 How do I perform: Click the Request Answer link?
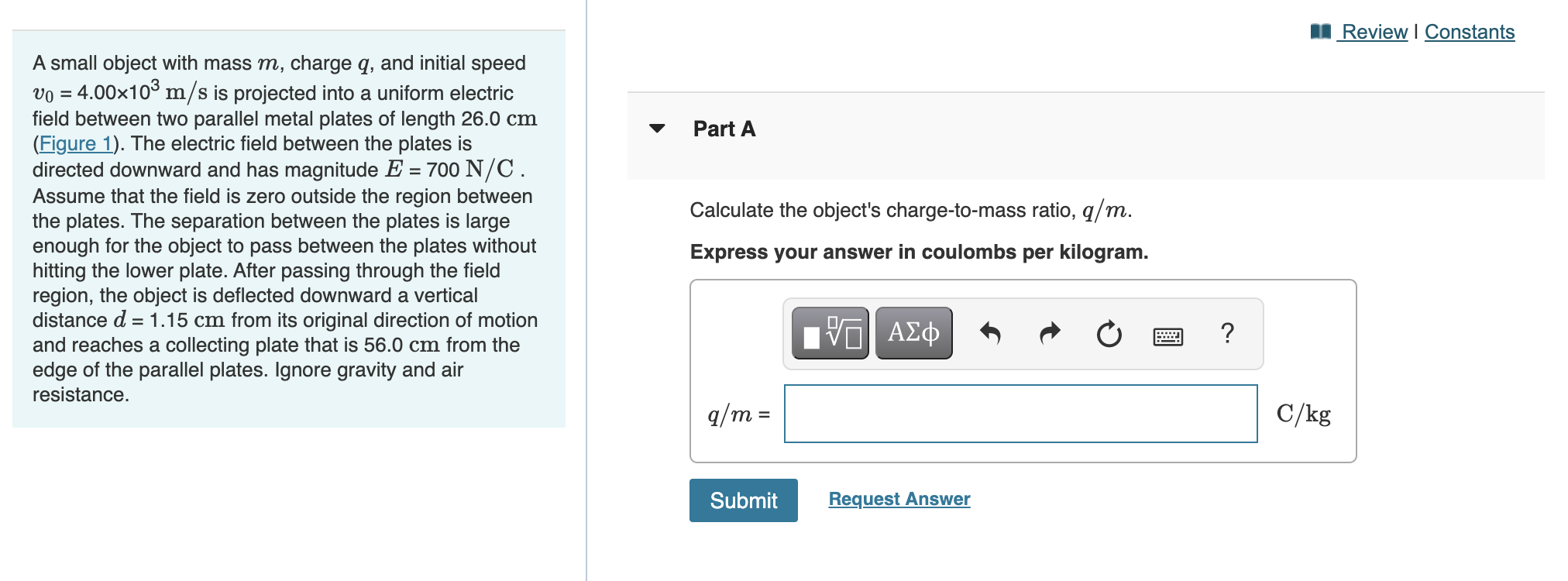pyautogui.click(x=899, y=499)
